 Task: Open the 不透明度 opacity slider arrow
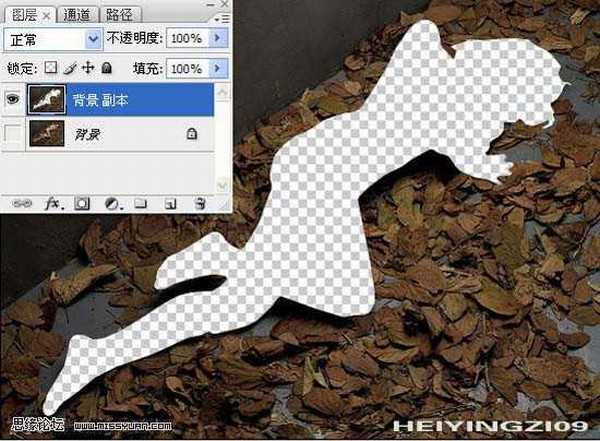(x=219, y=38)
